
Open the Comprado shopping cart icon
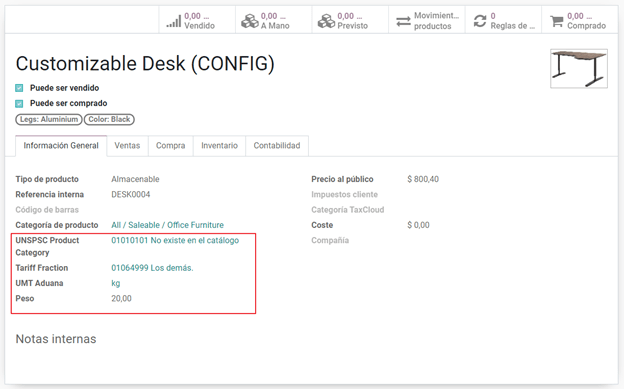(x=556, y=21)
